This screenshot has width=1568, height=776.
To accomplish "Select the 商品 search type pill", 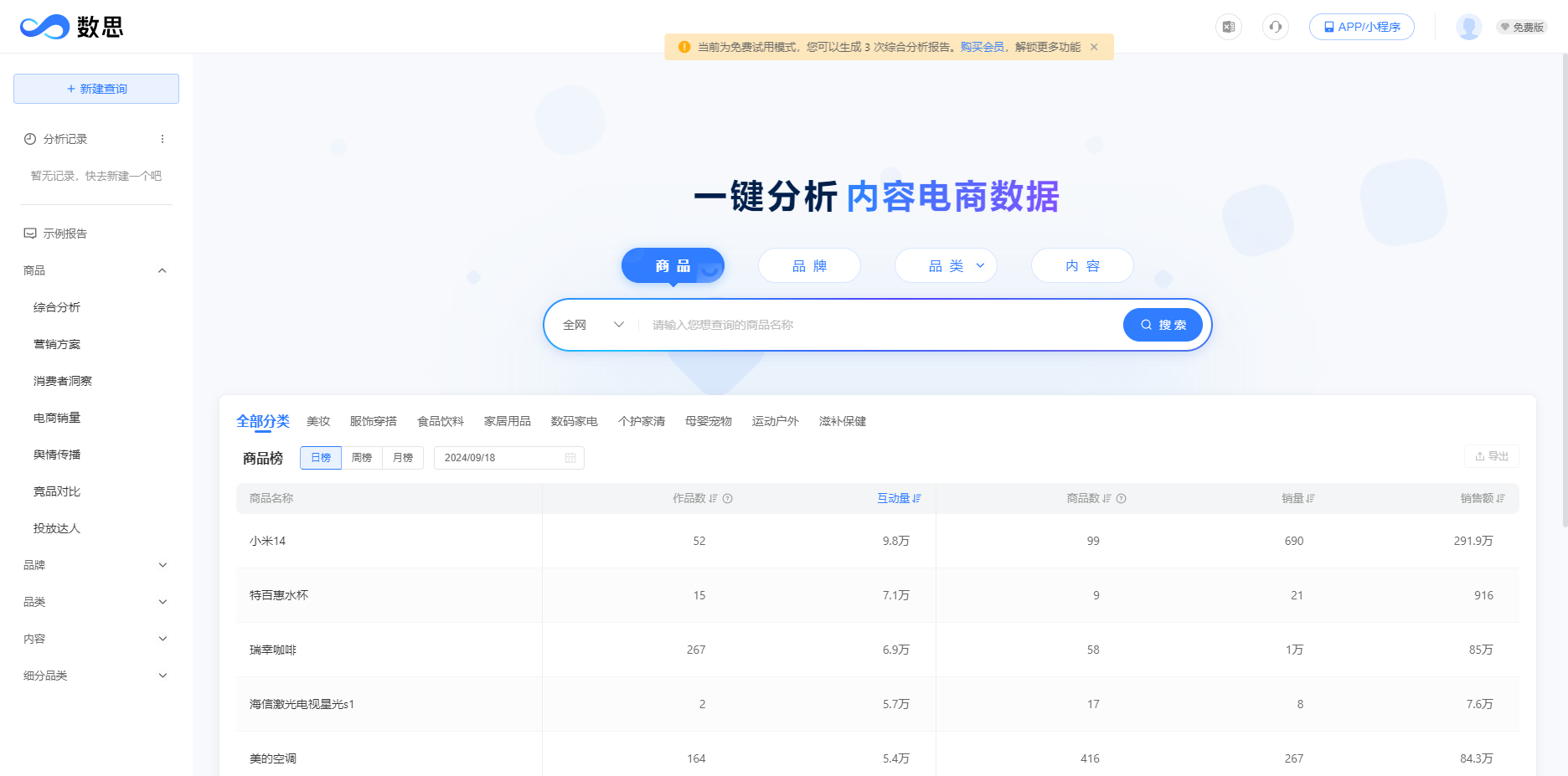I will coord(673,265).
